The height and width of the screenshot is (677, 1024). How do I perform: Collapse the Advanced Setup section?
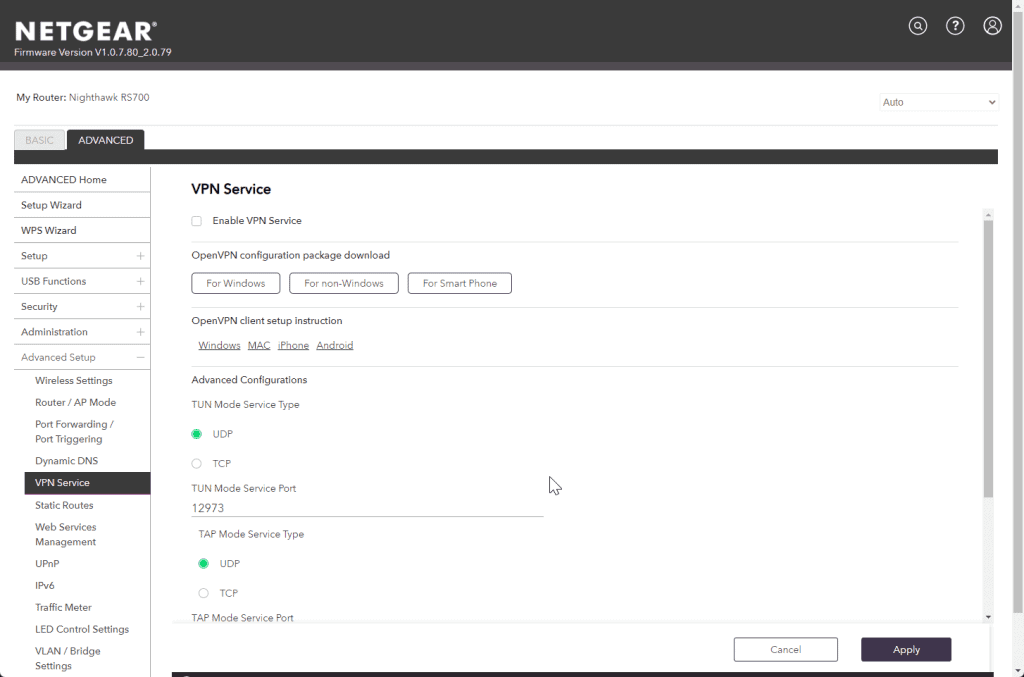140,357
